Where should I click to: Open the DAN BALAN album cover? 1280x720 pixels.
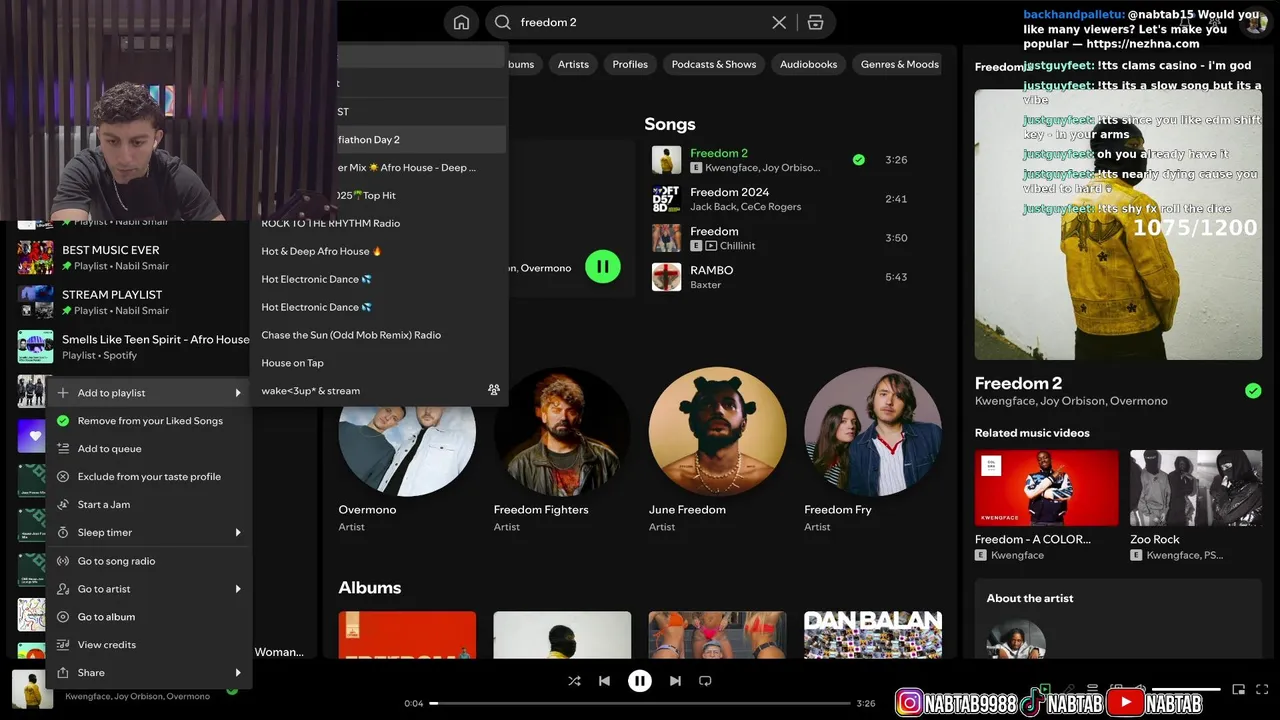873,635
